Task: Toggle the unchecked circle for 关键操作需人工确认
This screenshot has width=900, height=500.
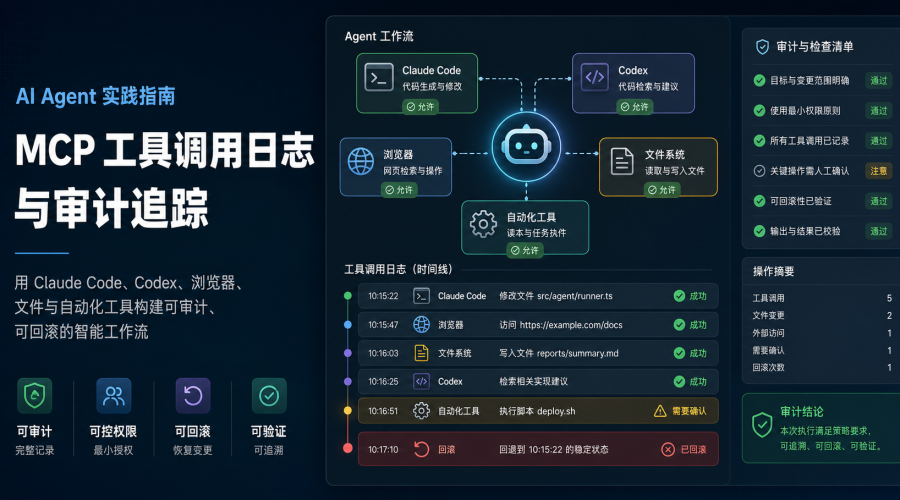Action: (759, 170)
